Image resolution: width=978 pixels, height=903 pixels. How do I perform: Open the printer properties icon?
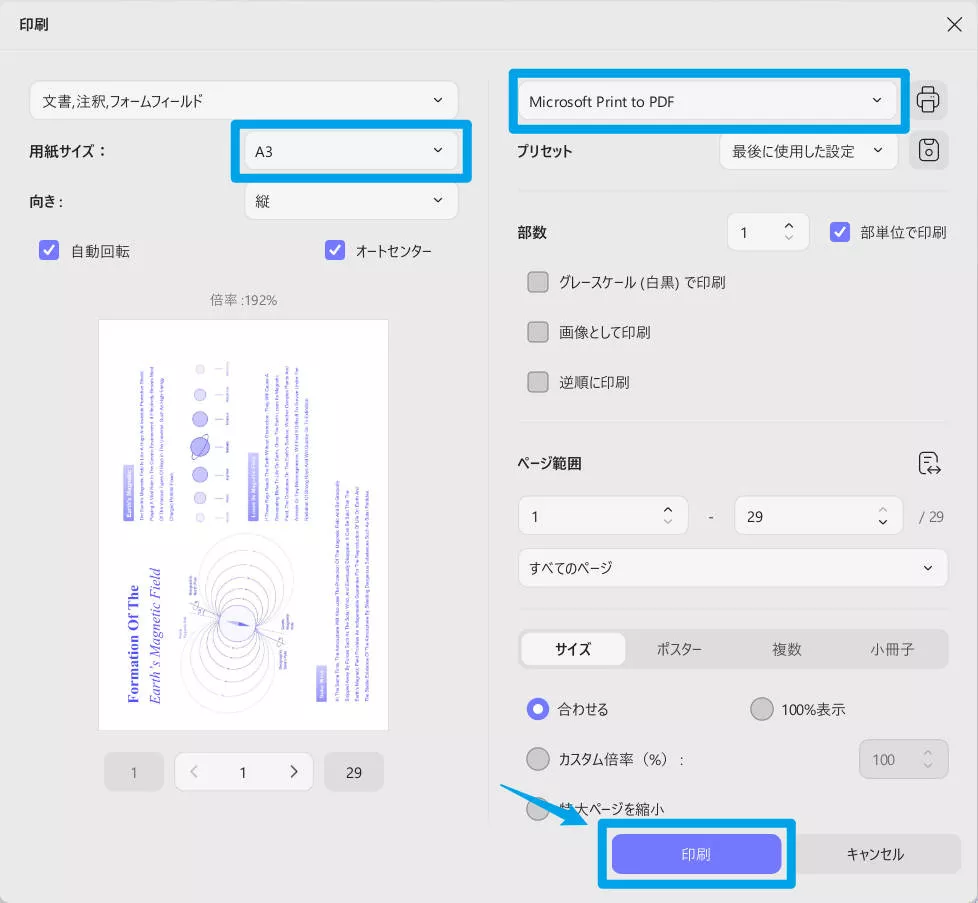point(929,99)
